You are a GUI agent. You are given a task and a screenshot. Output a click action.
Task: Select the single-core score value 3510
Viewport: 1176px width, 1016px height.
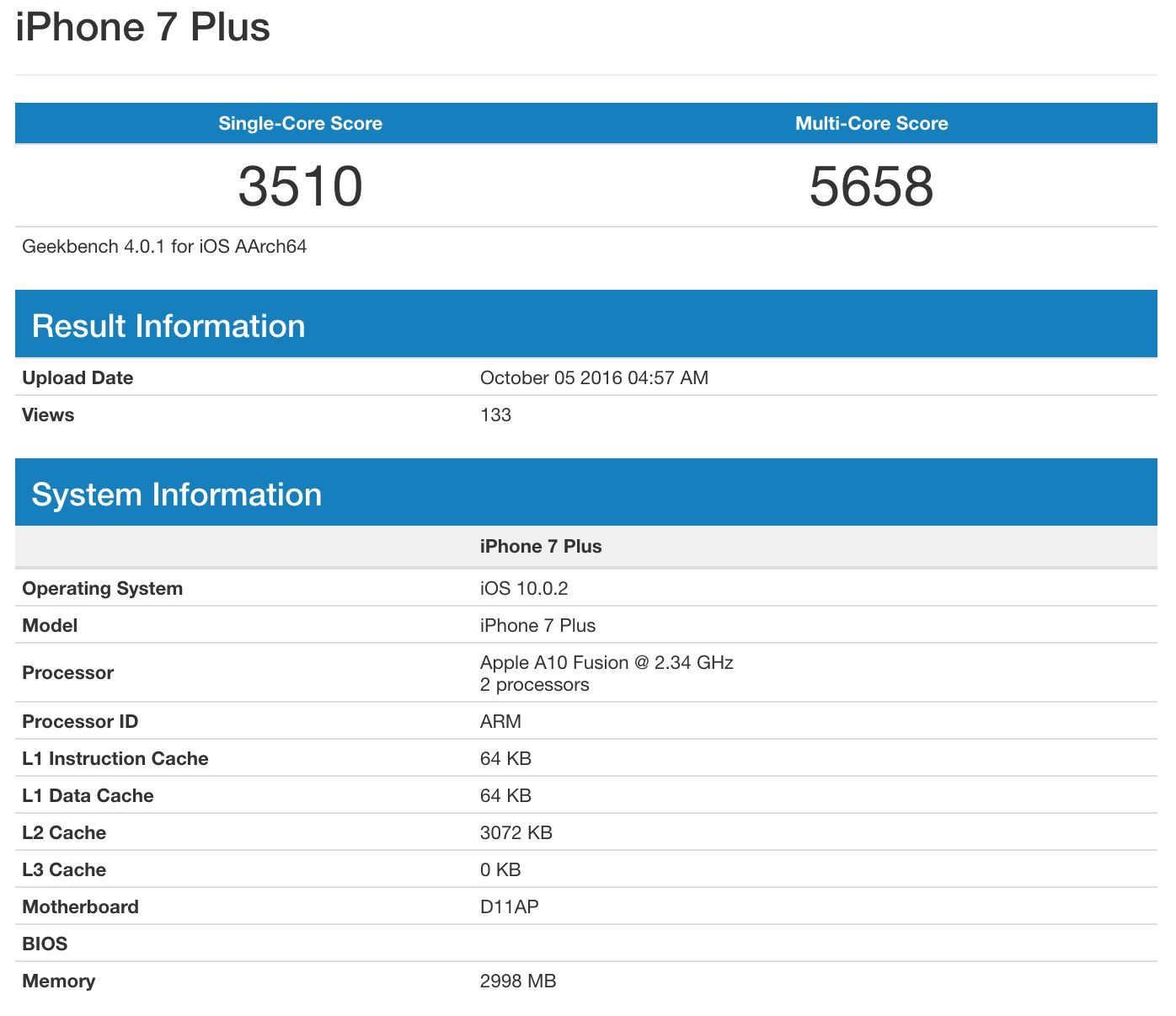(300, 186)
